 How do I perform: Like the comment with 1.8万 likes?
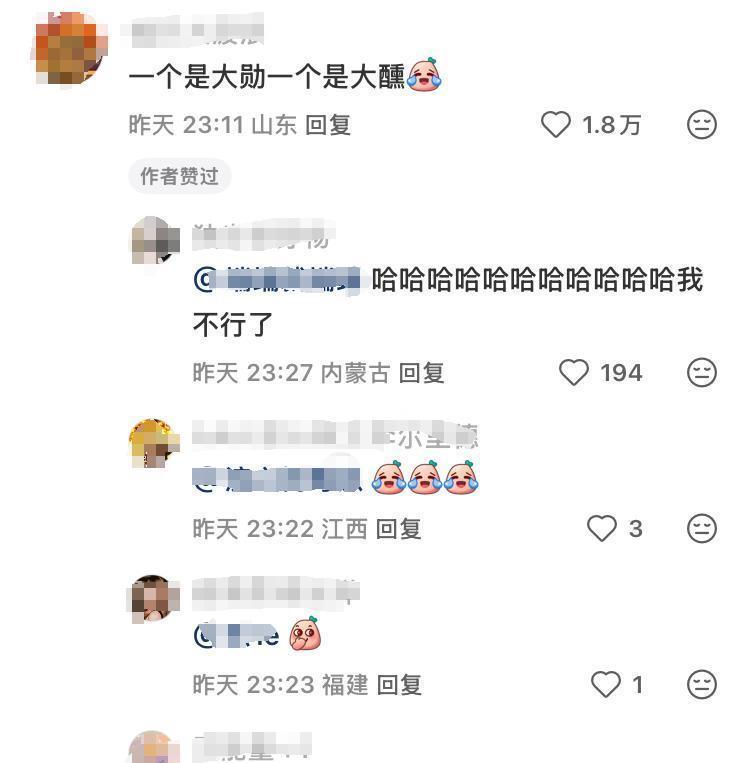click(555, 125)
